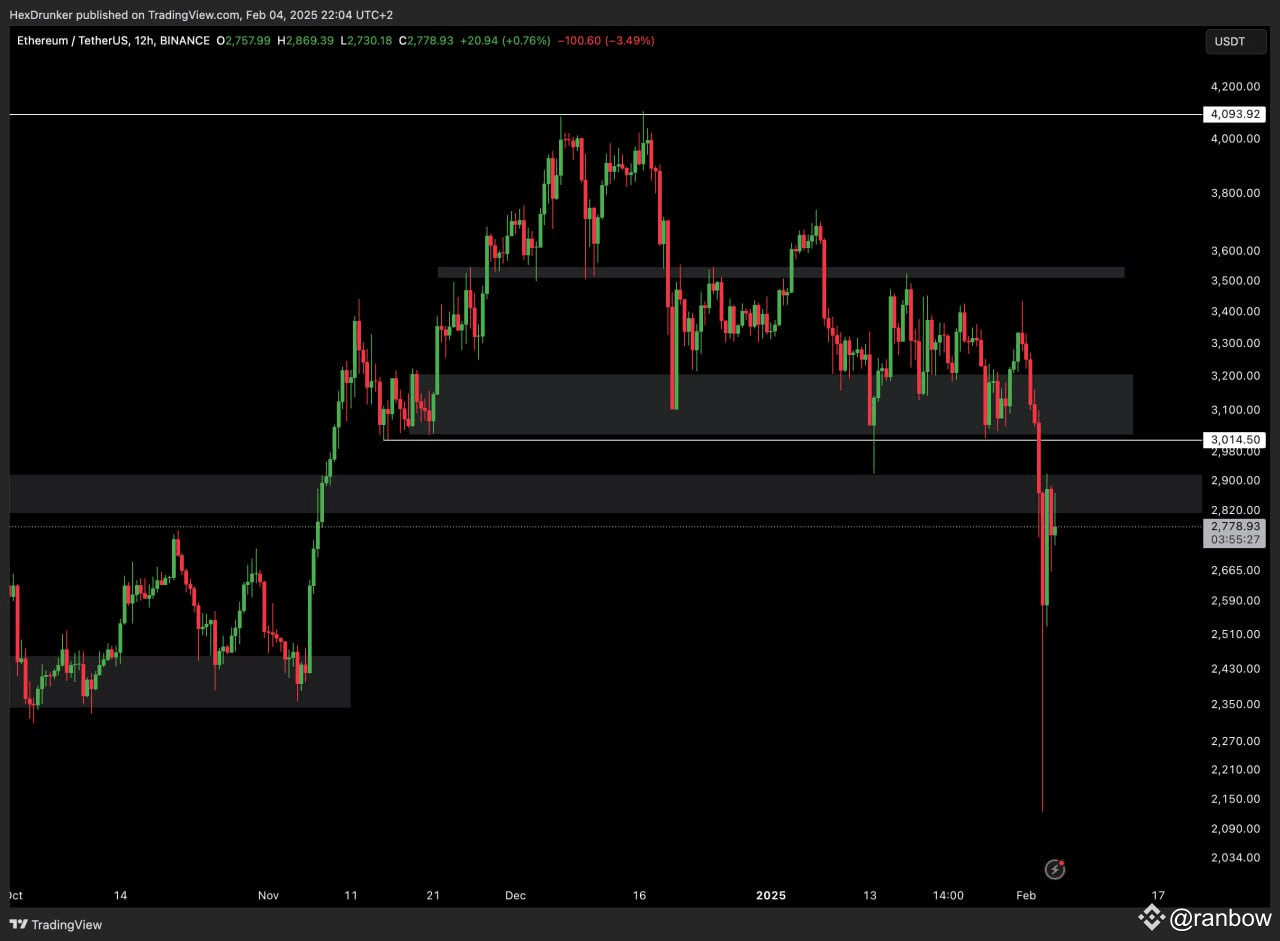Image resolution: width=1280 pixels, height=941 pixels.
Task: Click the 2,820.00 price axis label
Action: click(1236, 510)
